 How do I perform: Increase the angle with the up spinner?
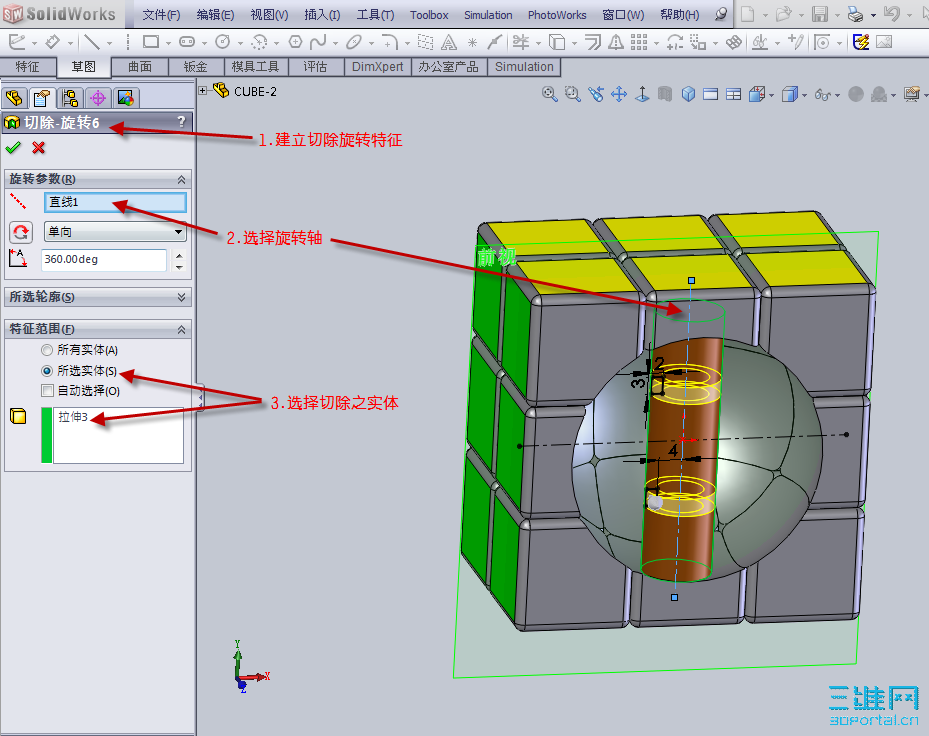(180, 254)
